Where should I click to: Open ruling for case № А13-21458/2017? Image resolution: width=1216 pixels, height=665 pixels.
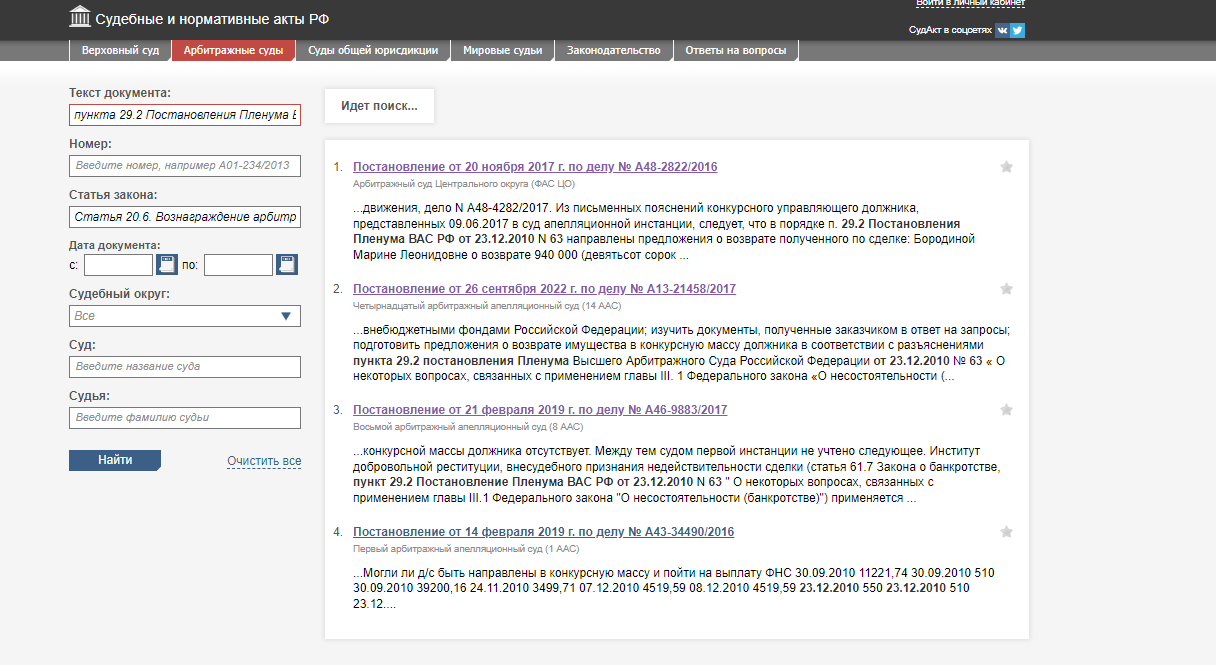pos(544,289)
